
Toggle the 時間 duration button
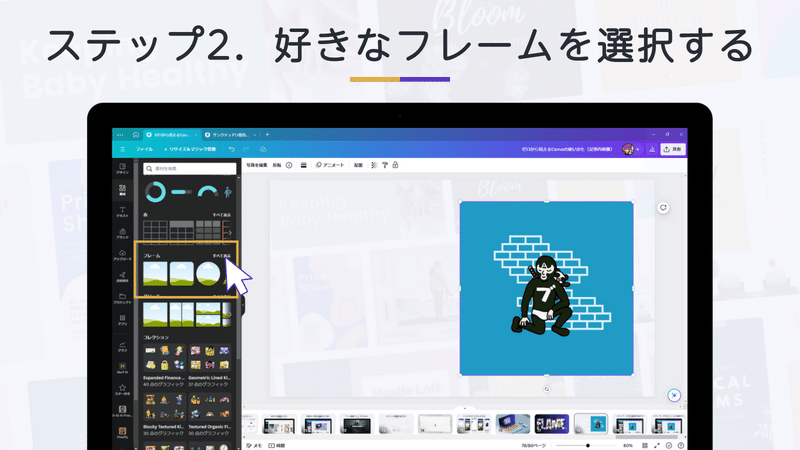coord(277,445)
